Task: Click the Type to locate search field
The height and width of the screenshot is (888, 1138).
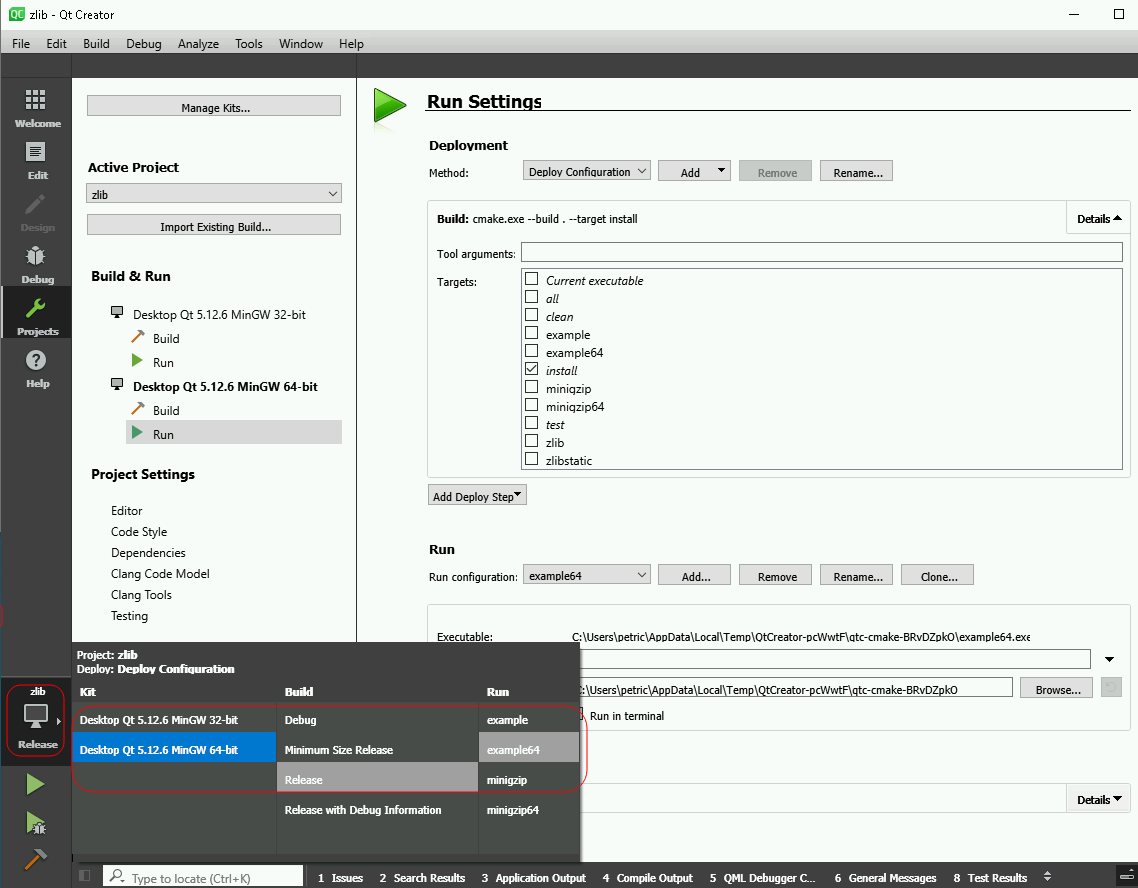Action: tap(203, 876)
